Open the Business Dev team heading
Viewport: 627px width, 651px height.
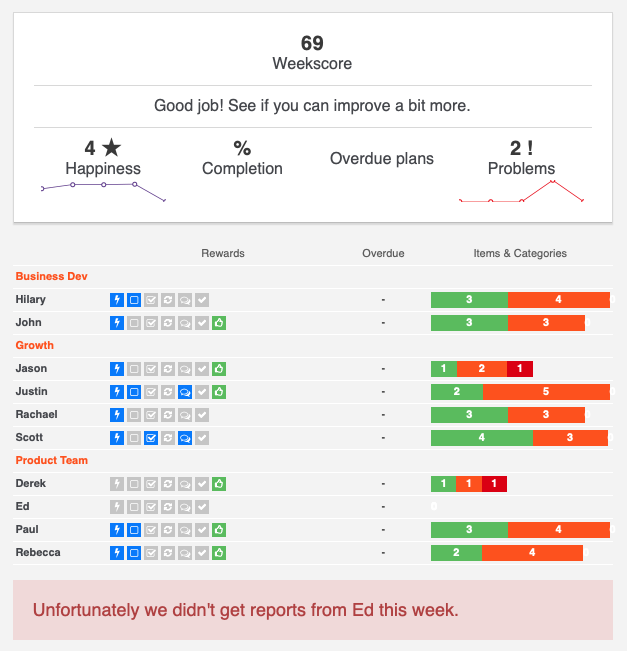pyautogui.click(x=51, y=277)
